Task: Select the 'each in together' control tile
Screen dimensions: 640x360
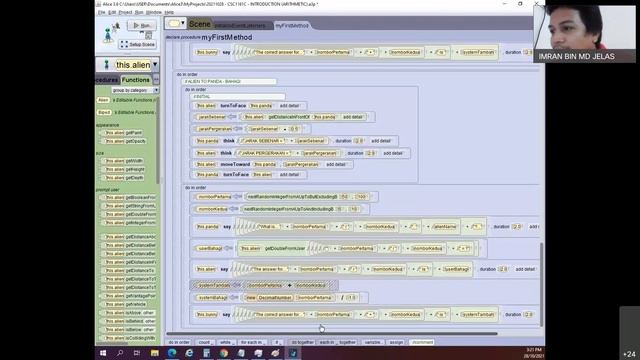Action: 338,342
